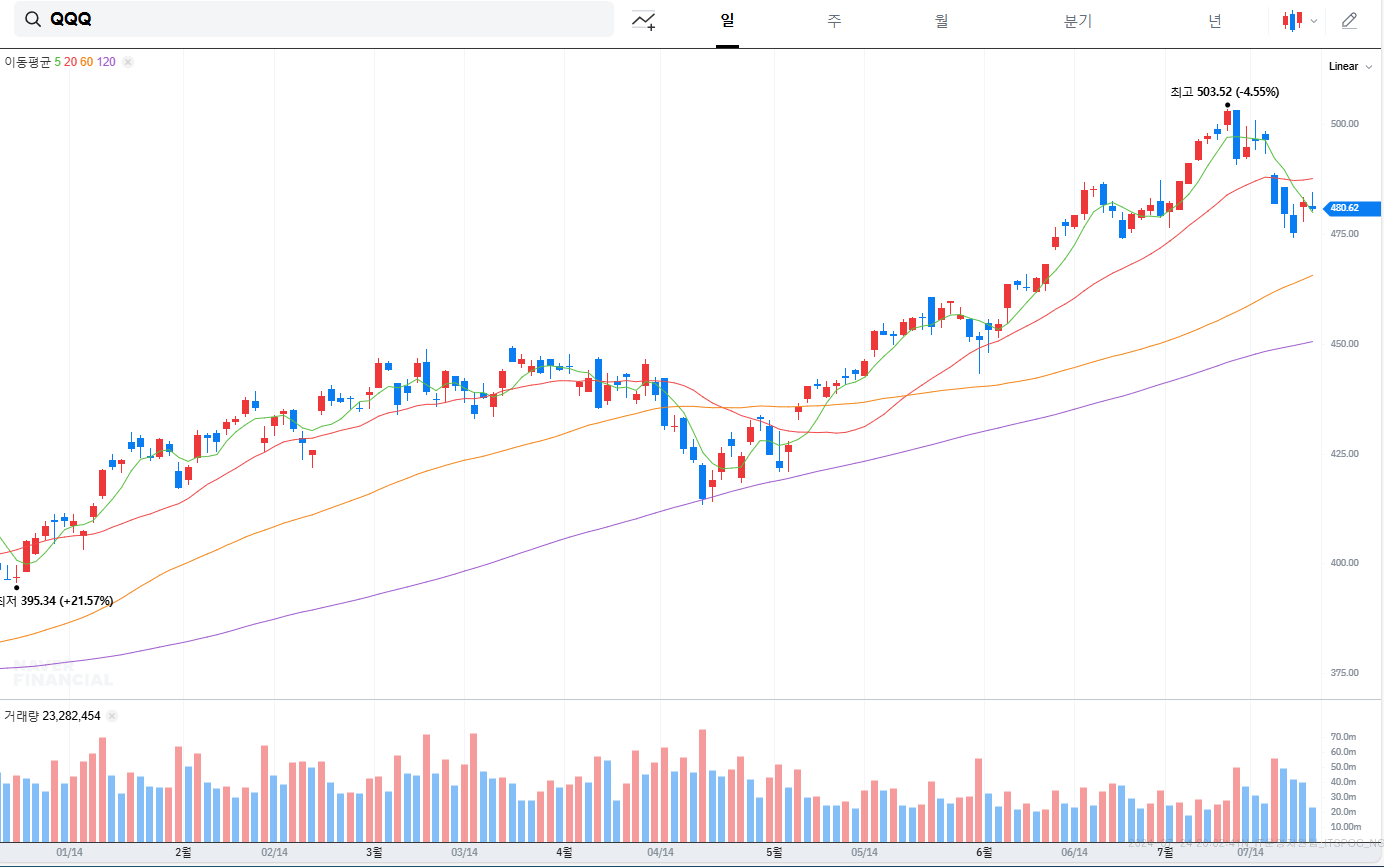This screenshot has width=1384, height=867.
Task: Click the 02/14 date axis label
Action: pyautogui.click(x=274, y=853)
